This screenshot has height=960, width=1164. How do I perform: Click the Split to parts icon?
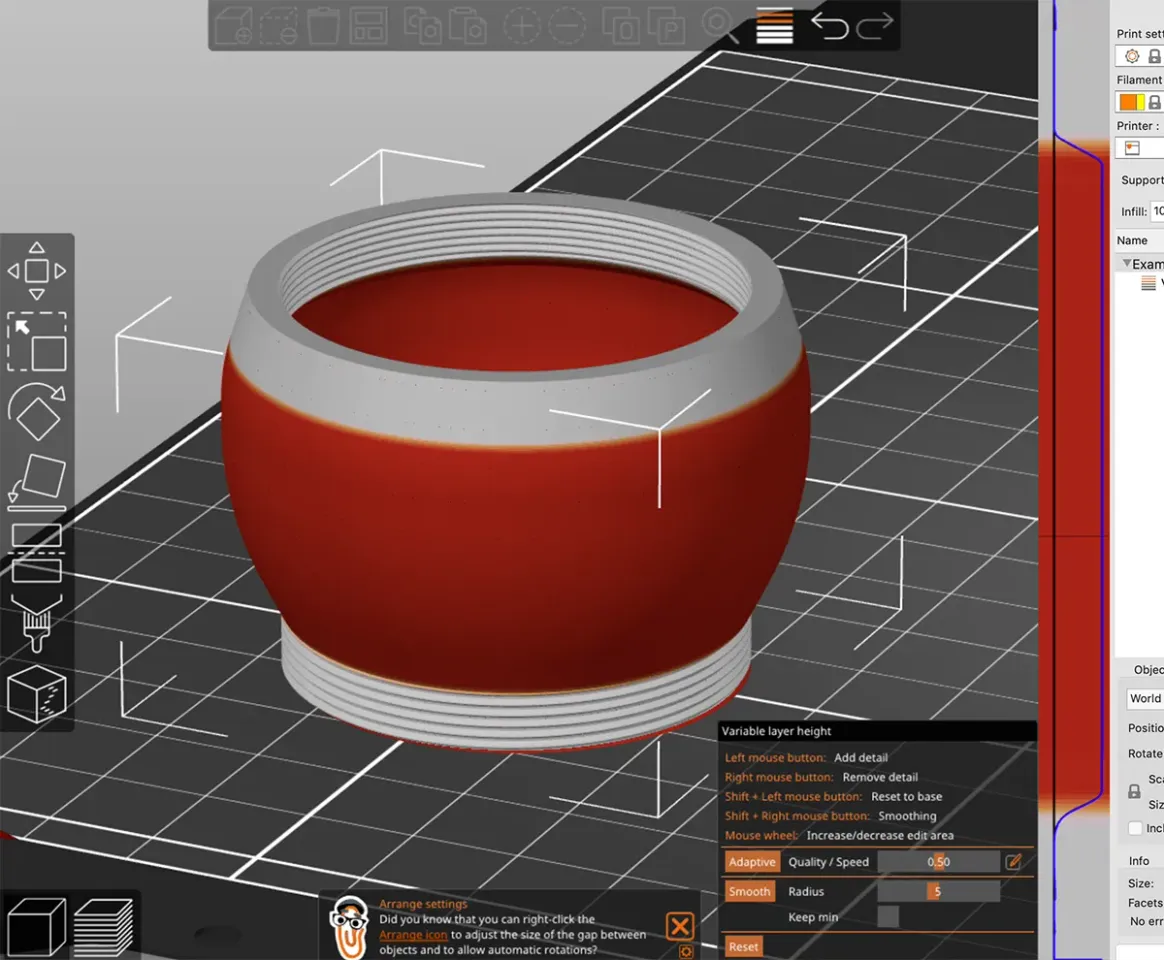point(666,25)
